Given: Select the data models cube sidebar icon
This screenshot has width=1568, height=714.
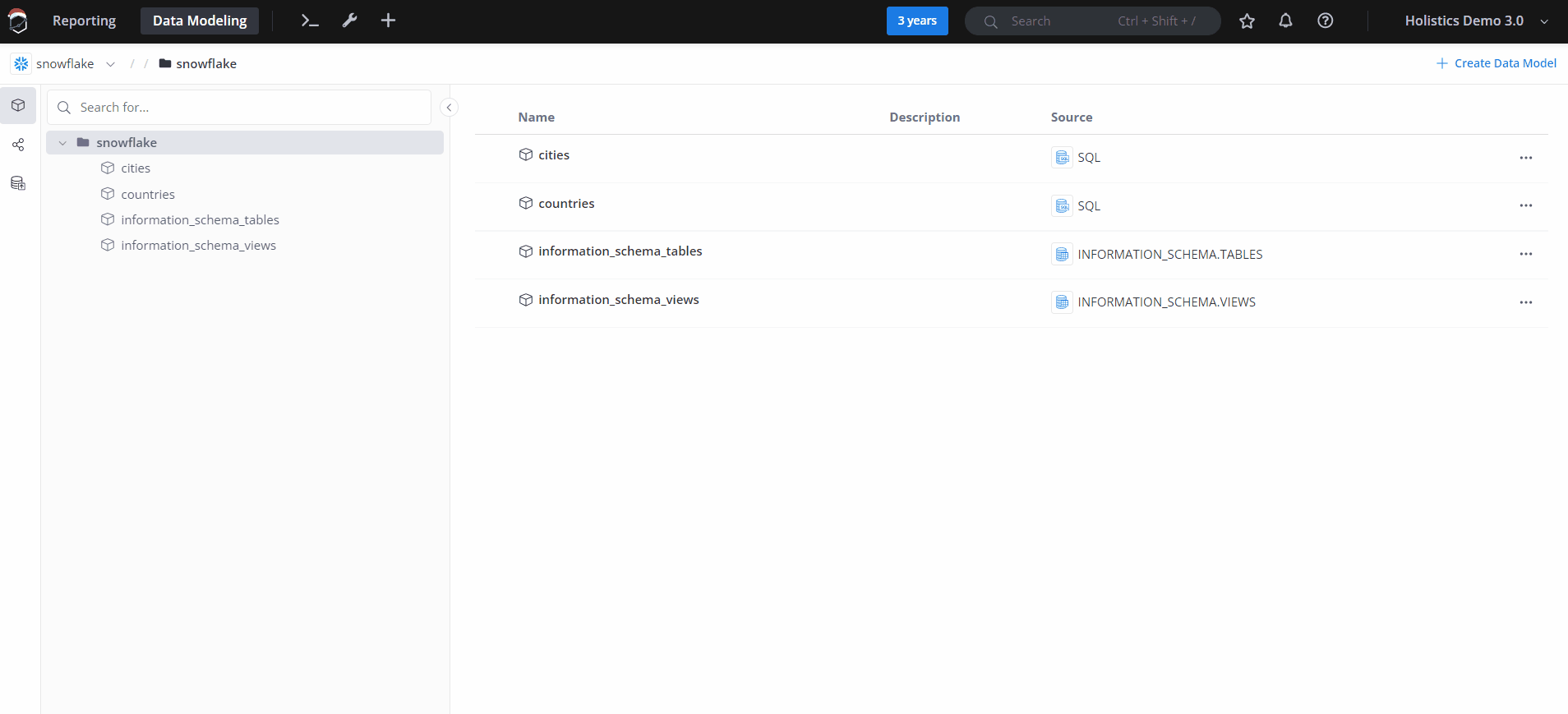Looking at the screenshot, I should 18,105.
